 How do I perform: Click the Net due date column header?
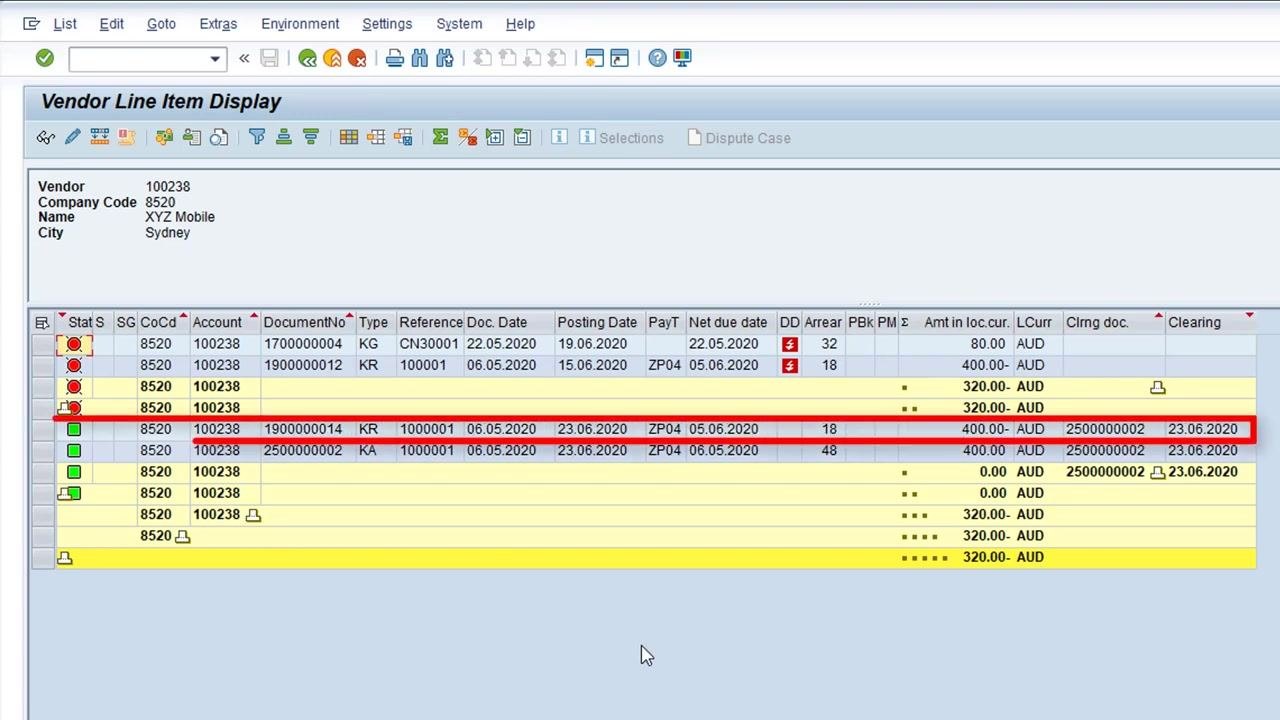[728, 322]
